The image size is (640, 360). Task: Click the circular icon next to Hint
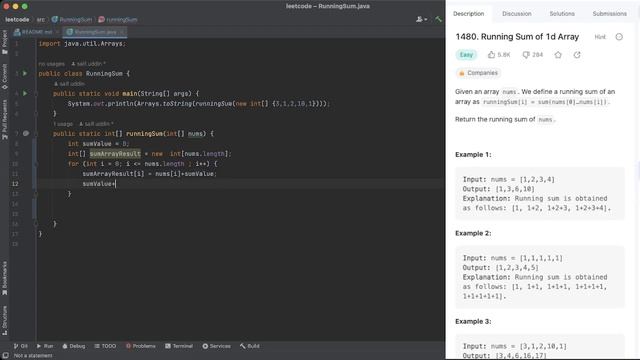619,37
